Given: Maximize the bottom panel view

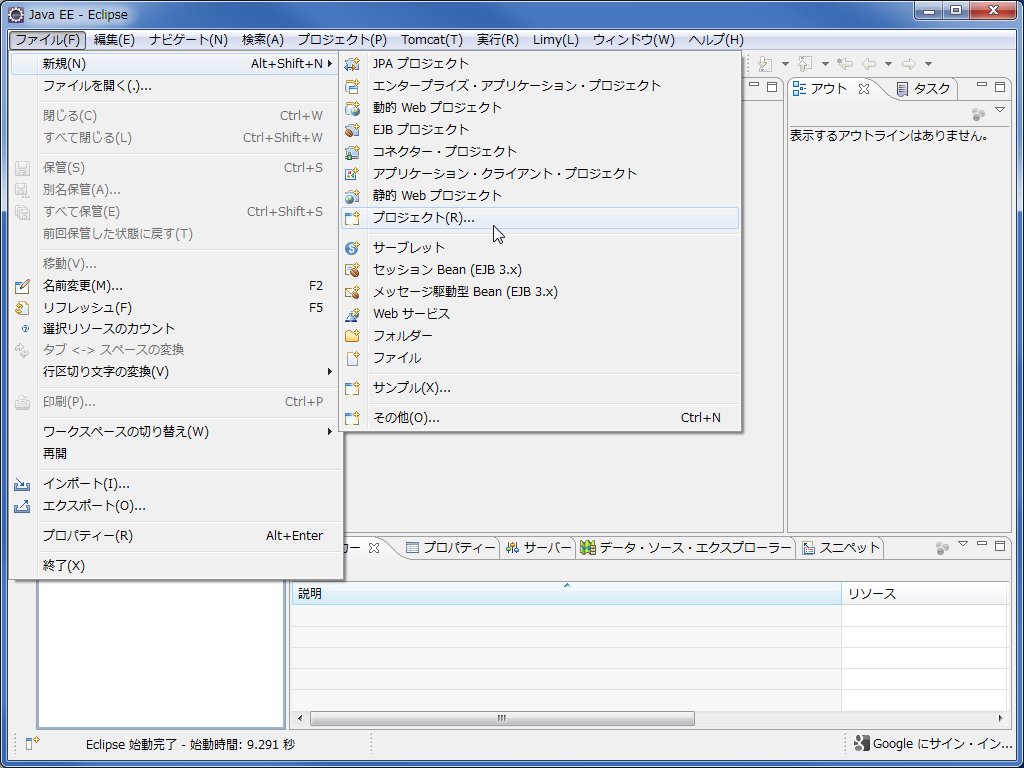Looking at the screenshot, I should click(1000, 545).
